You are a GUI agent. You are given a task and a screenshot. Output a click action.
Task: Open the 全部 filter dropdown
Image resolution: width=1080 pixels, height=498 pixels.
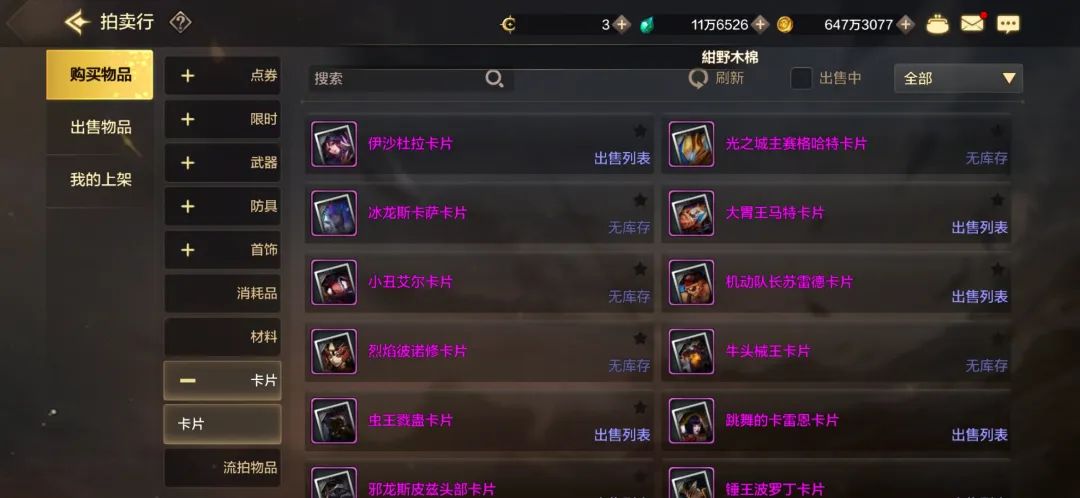click(x=958, y=79)
